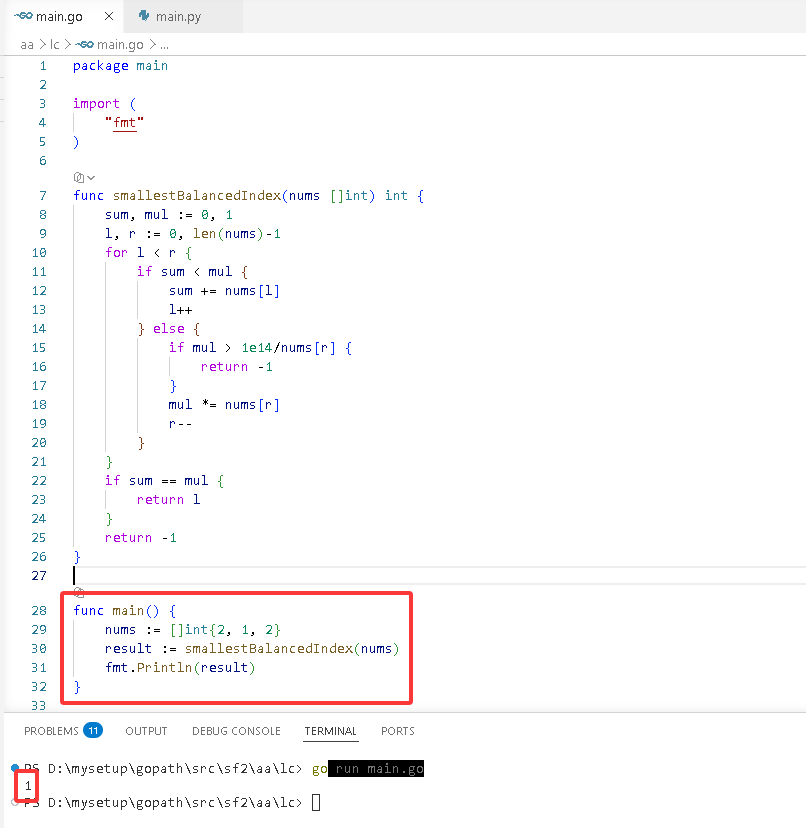
Task: Click the code lens icon above smallestBalancedIndex function
Action: (79, 177)
